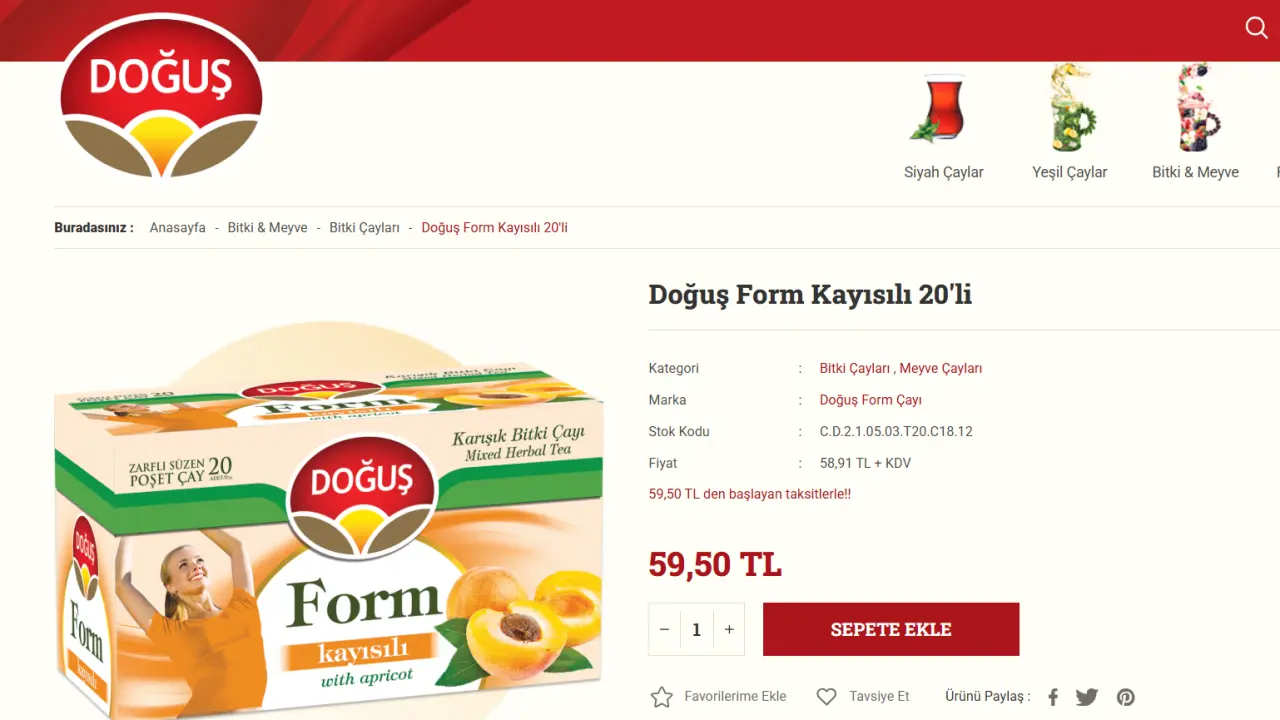Share product on Facebook icon
This screenshot has width=1280, height=720.
pyautogui.click(x=1053, y=697)
